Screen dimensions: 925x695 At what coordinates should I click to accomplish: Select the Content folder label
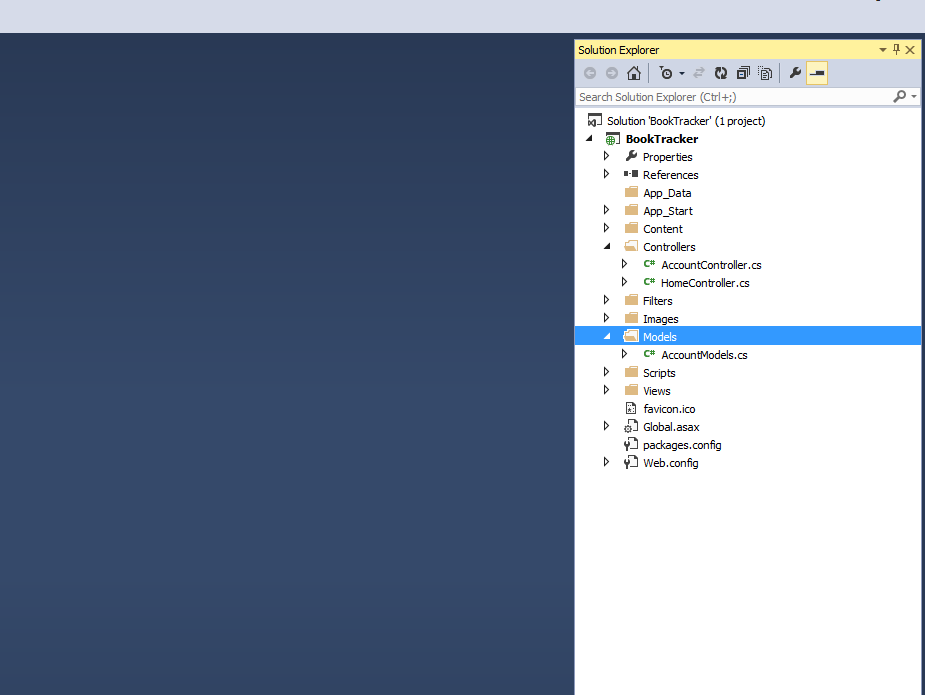click(x=662, y=229)
